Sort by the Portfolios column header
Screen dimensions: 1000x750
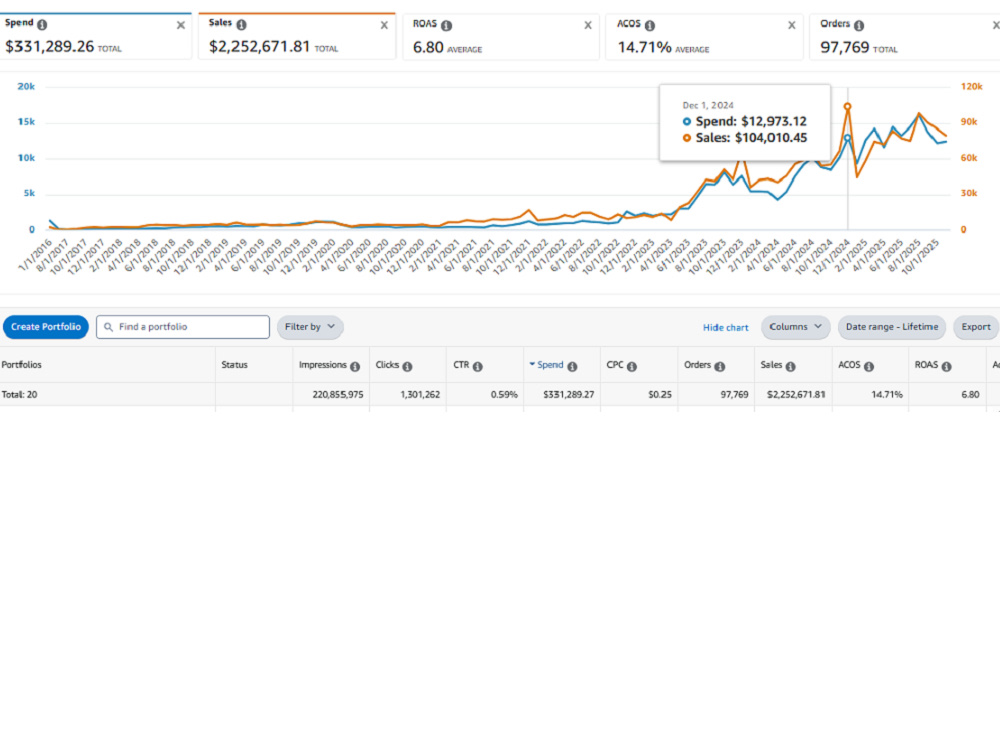21,365
